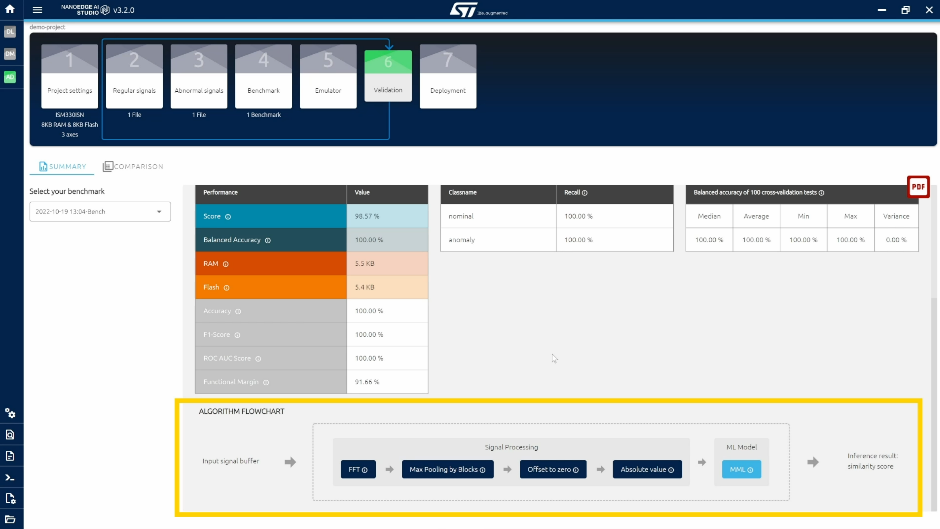The width and height of the screenshot is (940, 529).
Task: Open the document search icon in sidebar
Action: click(x=10, y=434)
